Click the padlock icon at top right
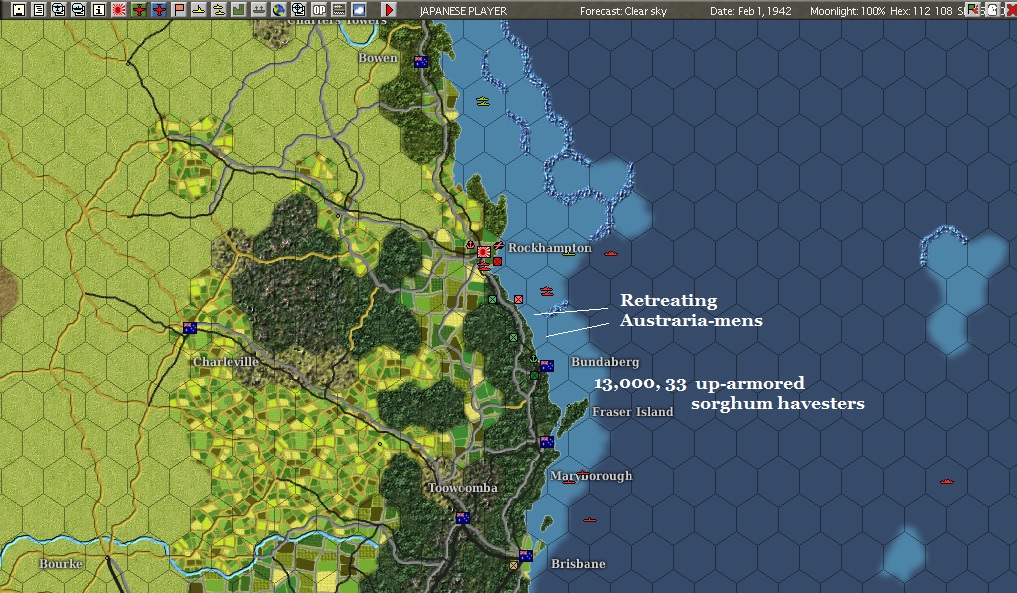Screen dimensions: 1017x593 coord(993,10)
